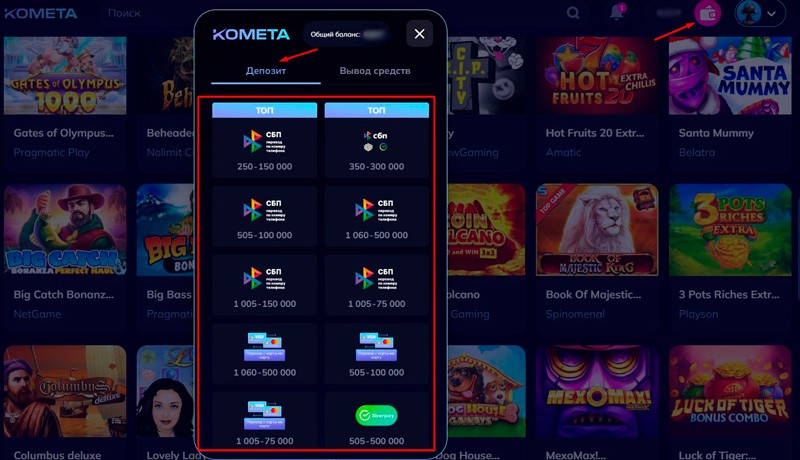This screenshot has width=800, height=460.
Task: Choose Sberpay option 505-500 000
Action: [x=377, y=421]
